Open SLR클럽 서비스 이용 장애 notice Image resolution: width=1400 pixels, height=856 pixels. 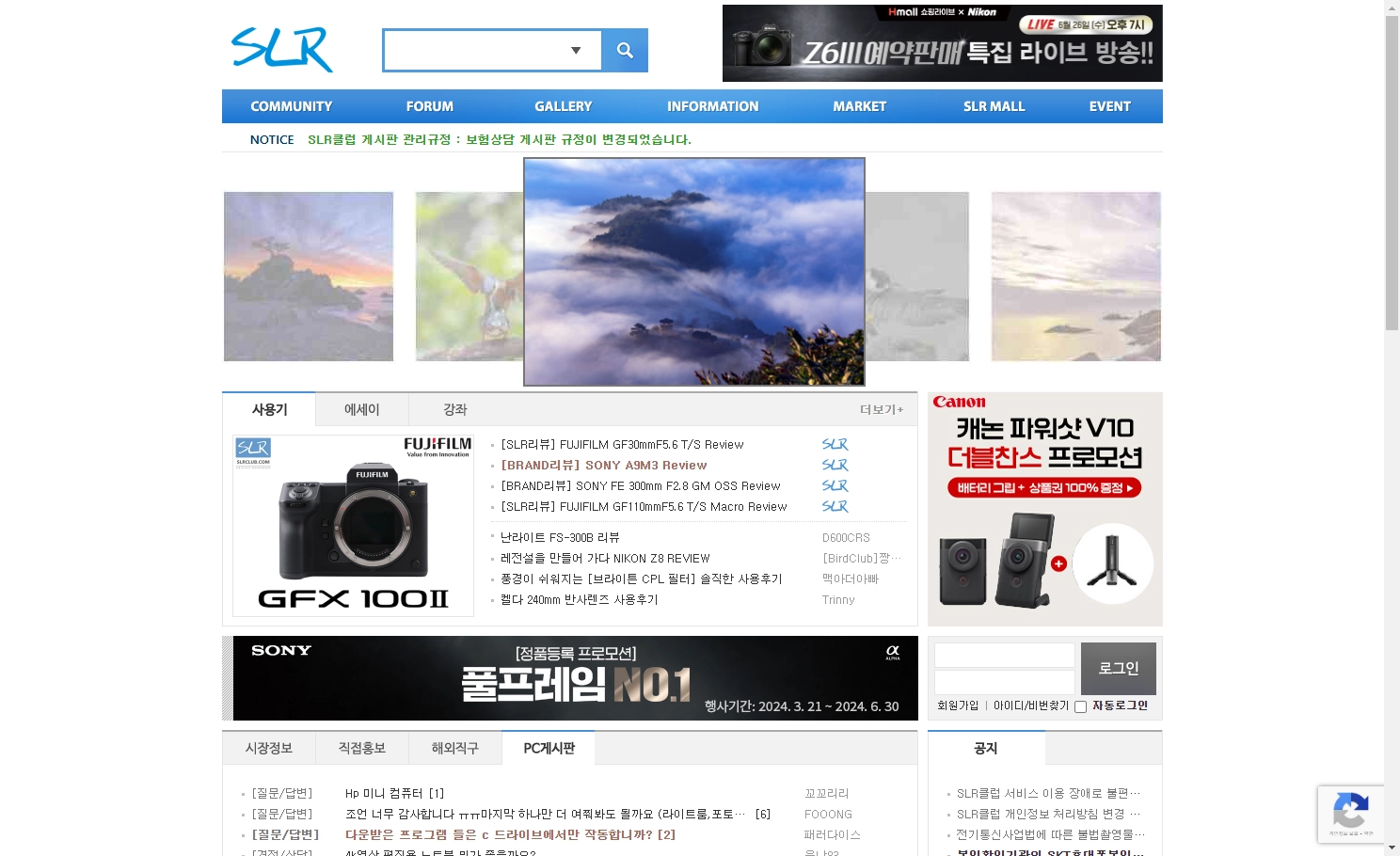click(1048, 794)
